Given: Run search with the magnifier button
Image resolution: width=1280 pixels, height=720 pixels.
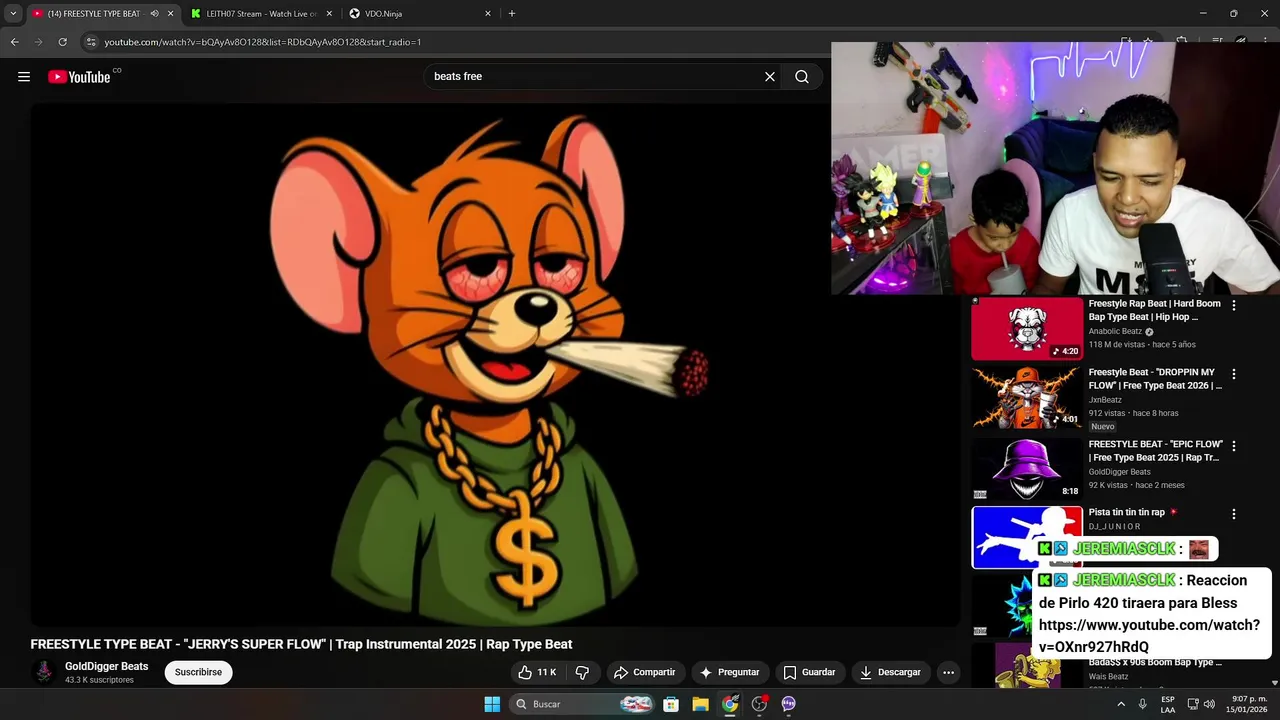Looking at the screenshot, I should point(802,77).
